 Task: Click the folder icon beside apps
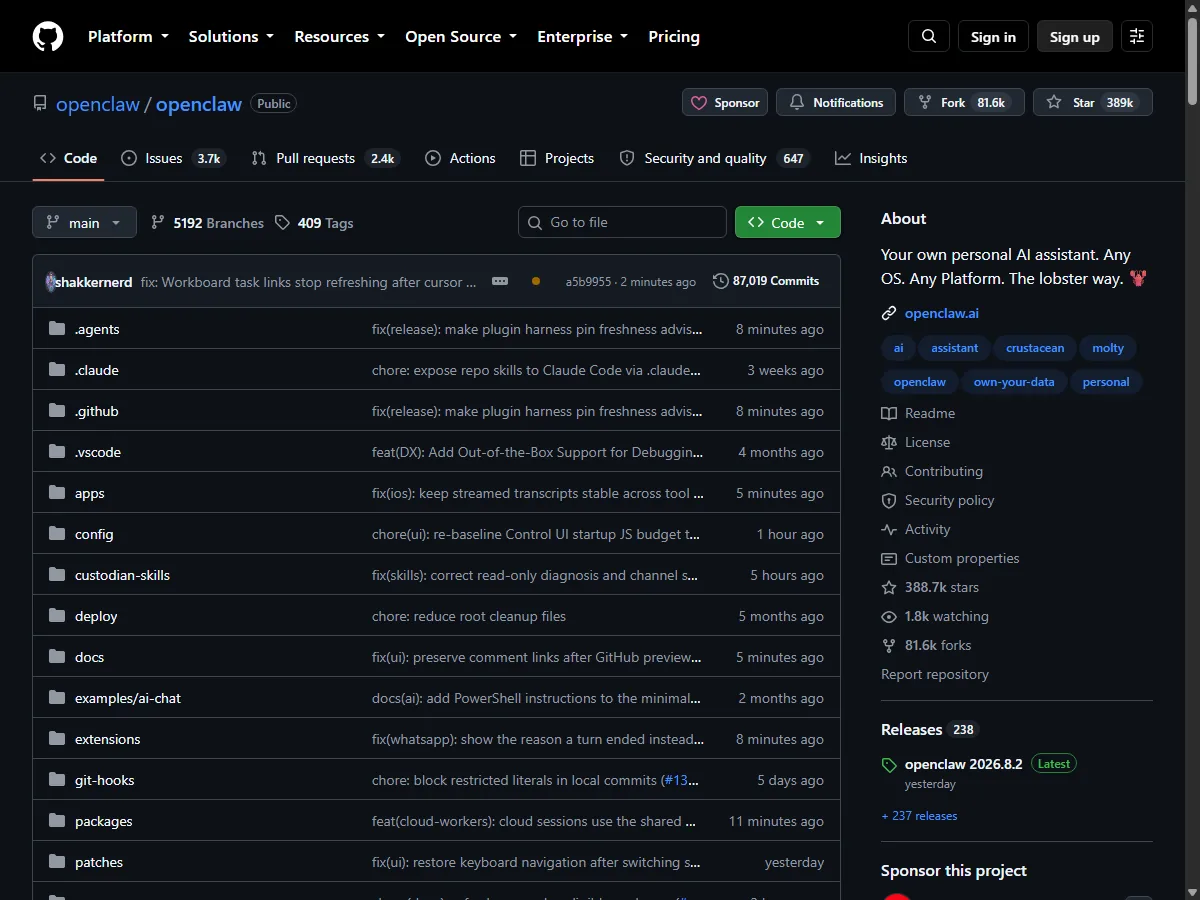[x=56, y=493]
